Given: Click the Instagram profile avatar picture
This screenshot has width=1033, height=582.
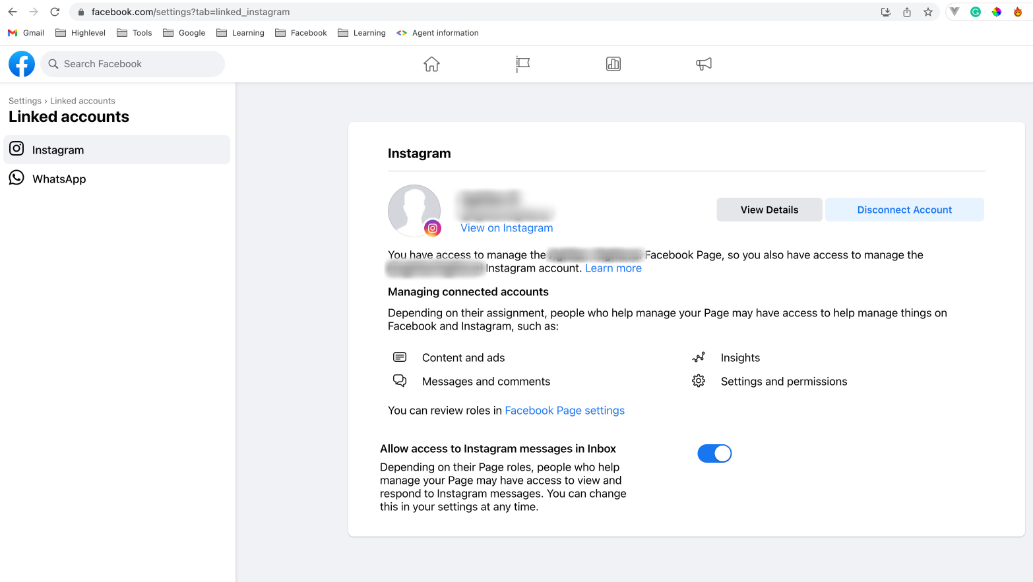Looking at the screenshot, I should coord(414,210).
